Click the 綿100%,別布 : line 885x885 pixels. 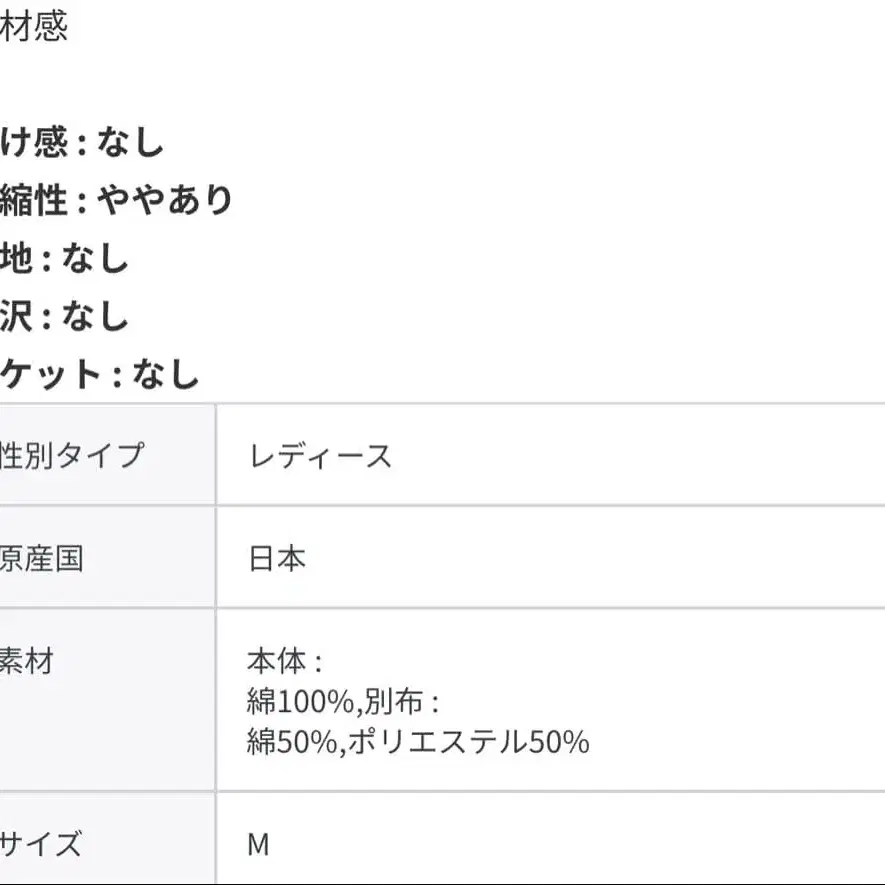click(342, 701)
